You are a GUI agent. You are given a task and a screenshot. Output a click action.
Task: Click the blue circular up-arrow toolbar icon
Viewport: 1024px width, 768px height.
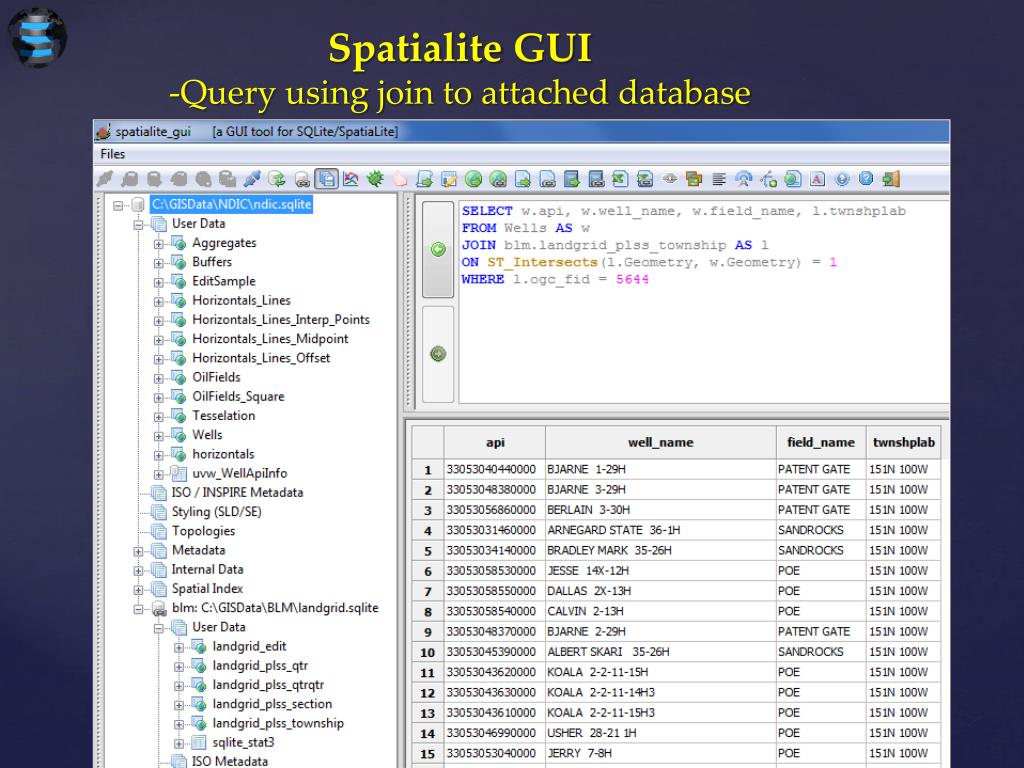point(842,178)
